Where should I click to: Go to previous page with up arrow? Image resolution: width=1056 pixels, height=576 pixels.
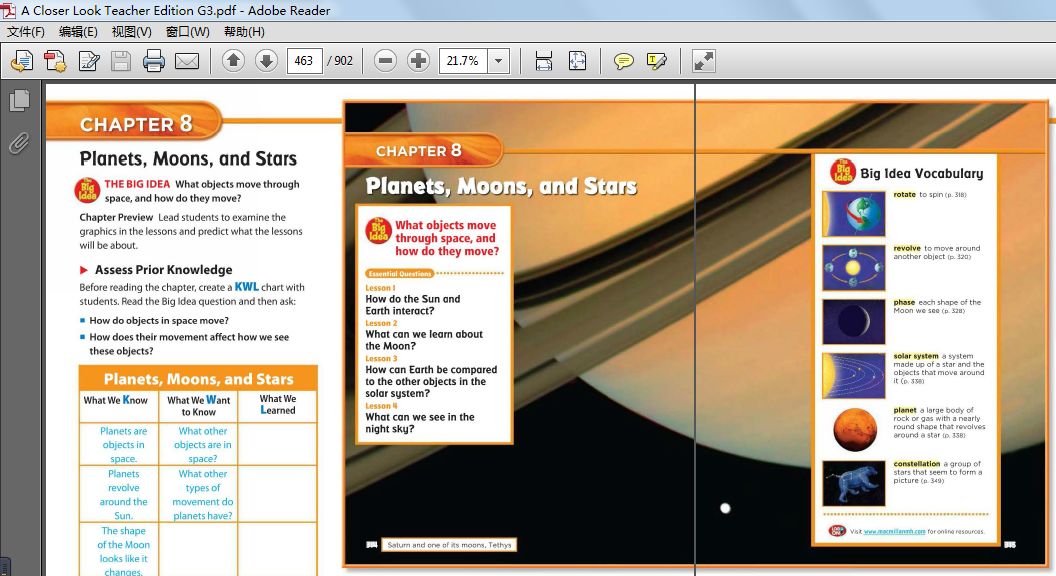pyautogui.click(x=233, y=61)
